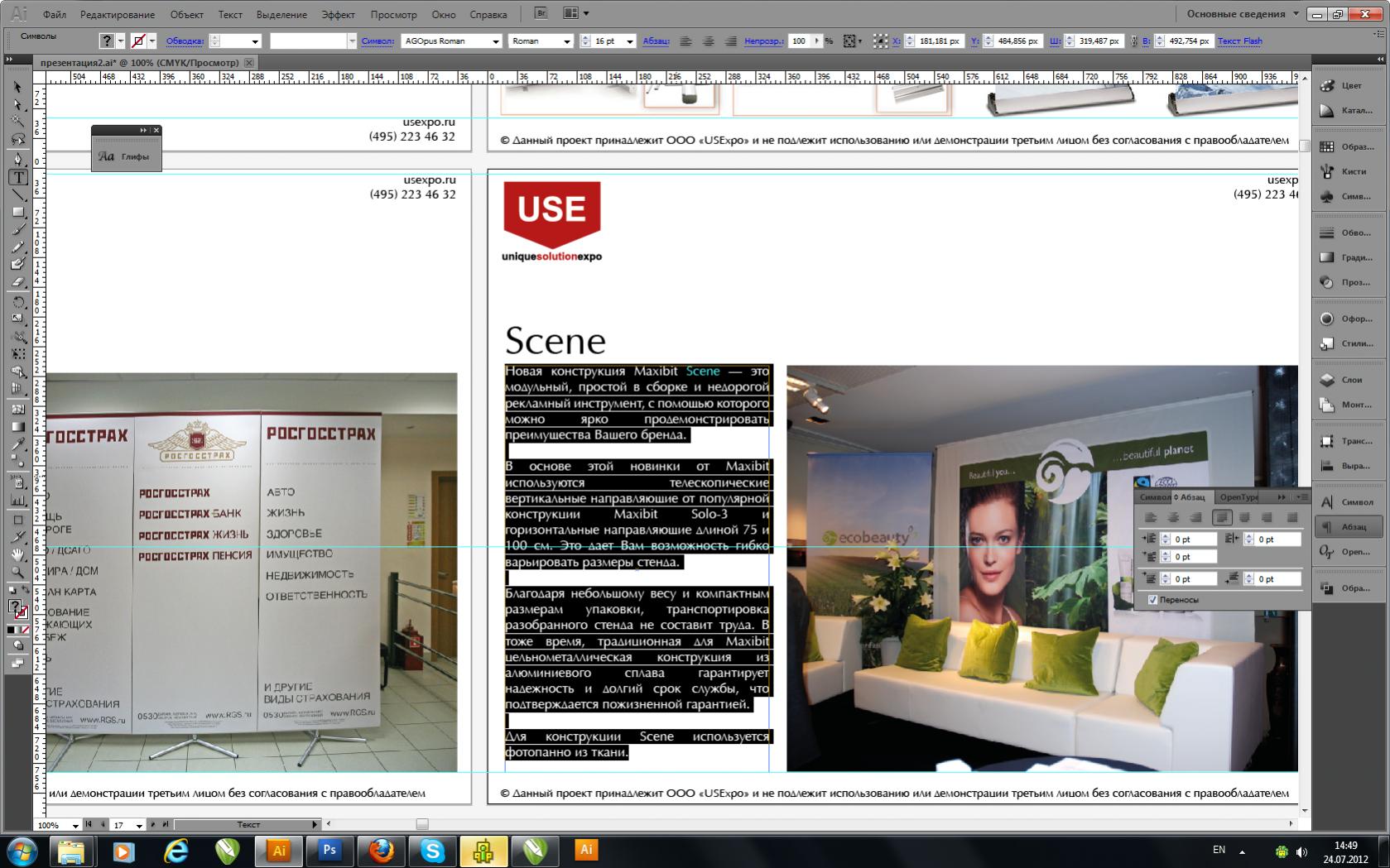The height and width of the screenshot is (868, 1390).
Task: Select the Type tool
Action: click(x=17, y=177)
